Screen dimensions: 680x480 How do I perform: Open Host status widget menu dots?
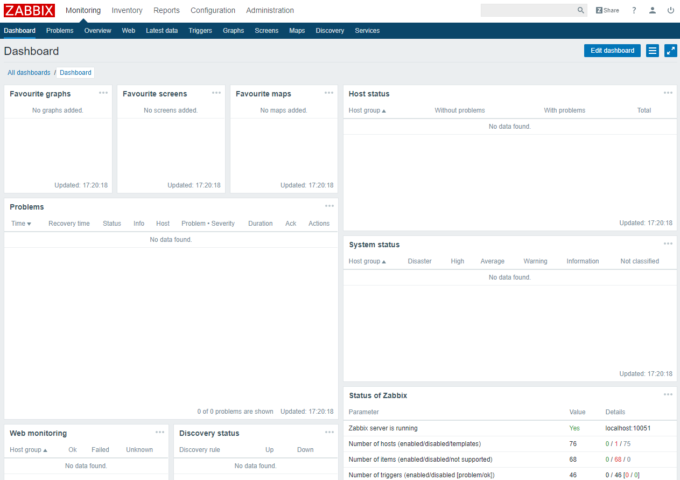pos(668,93)
